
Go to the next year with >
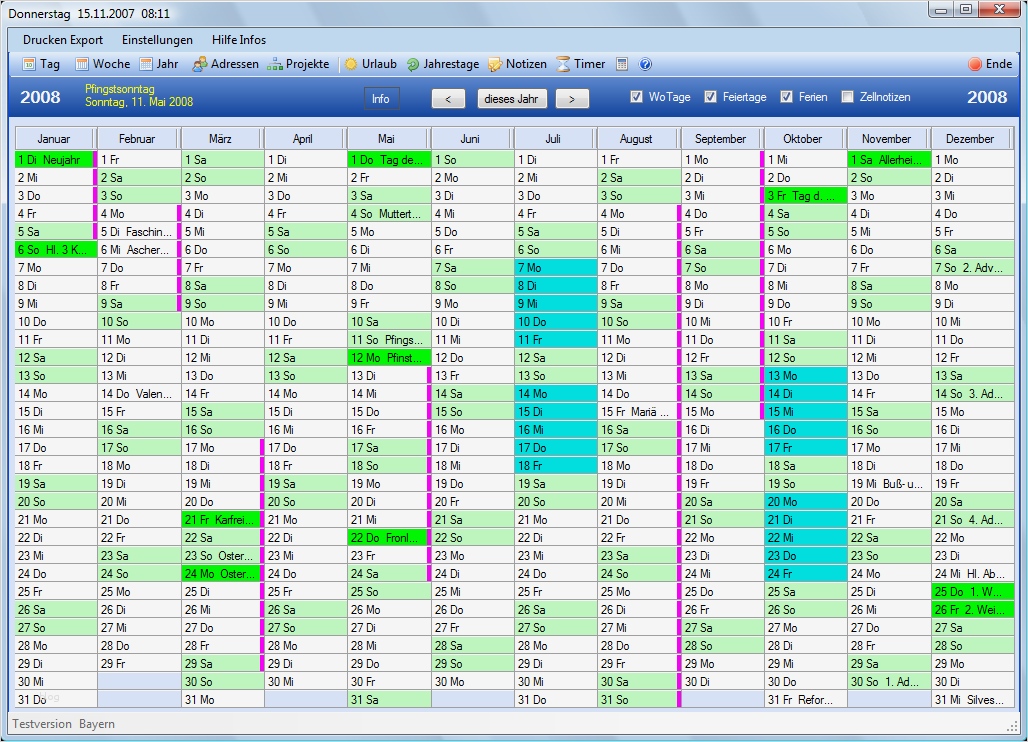[572, 98]
